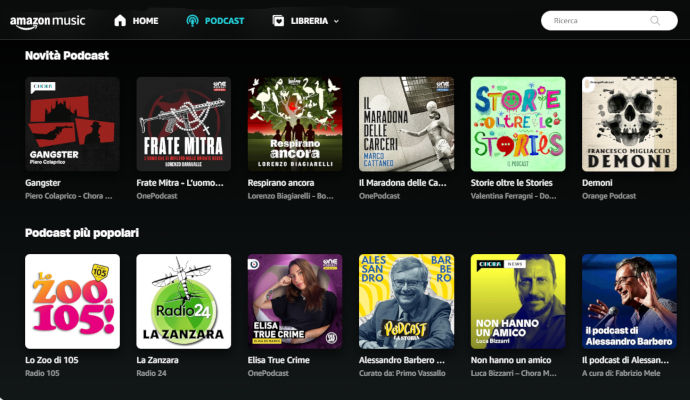
Task: Open the Elisa True Crime cover
Action: pyautogui.click(x=295, y=301)
